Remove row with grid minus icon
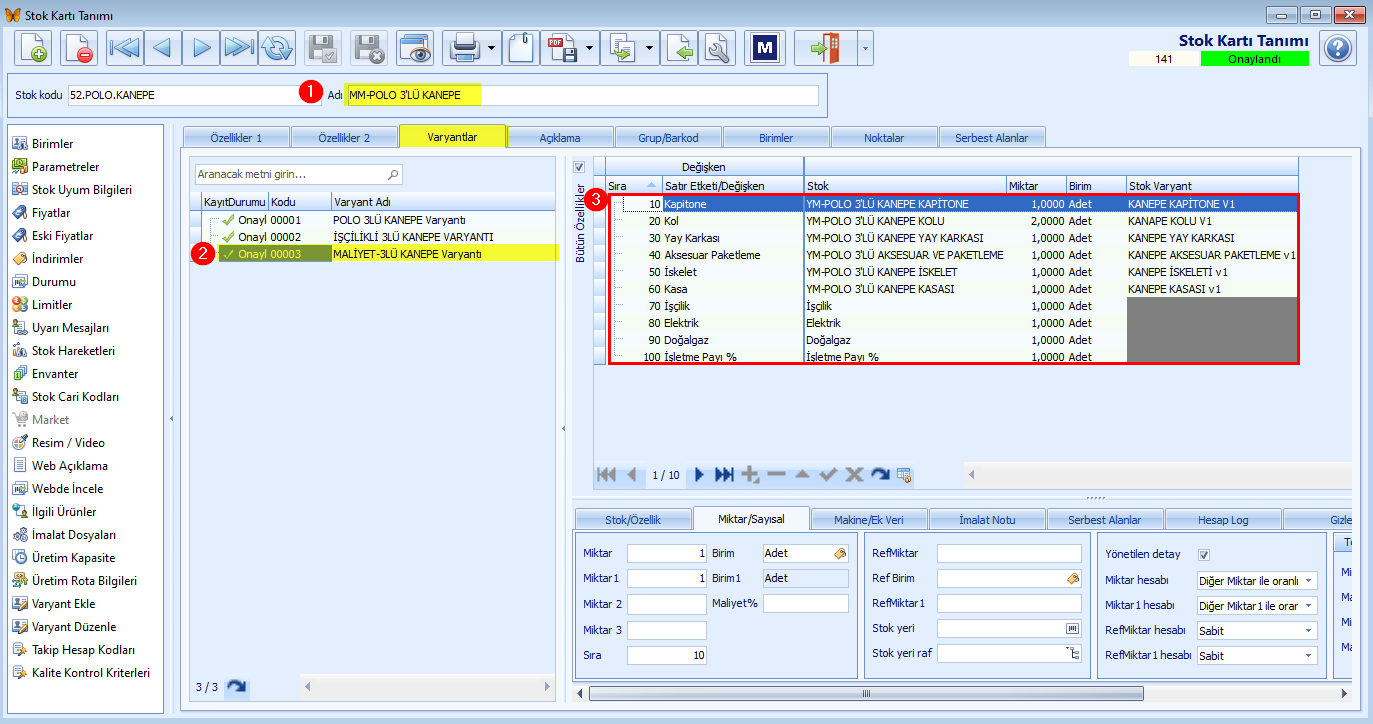Image resolution: width=1373 pixels, height=724 pixels. pyautogui.click(x=776, y=474)
